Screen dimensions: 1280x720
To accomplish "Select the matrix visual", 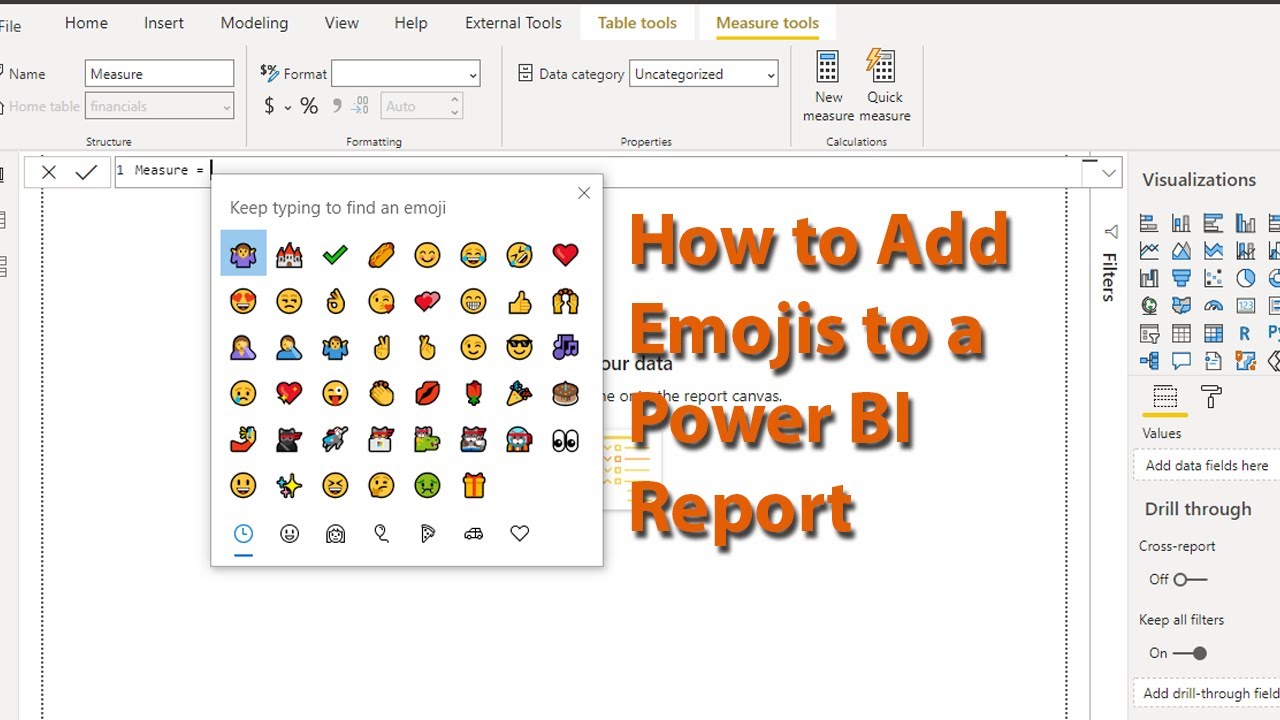I will 1213,333.
